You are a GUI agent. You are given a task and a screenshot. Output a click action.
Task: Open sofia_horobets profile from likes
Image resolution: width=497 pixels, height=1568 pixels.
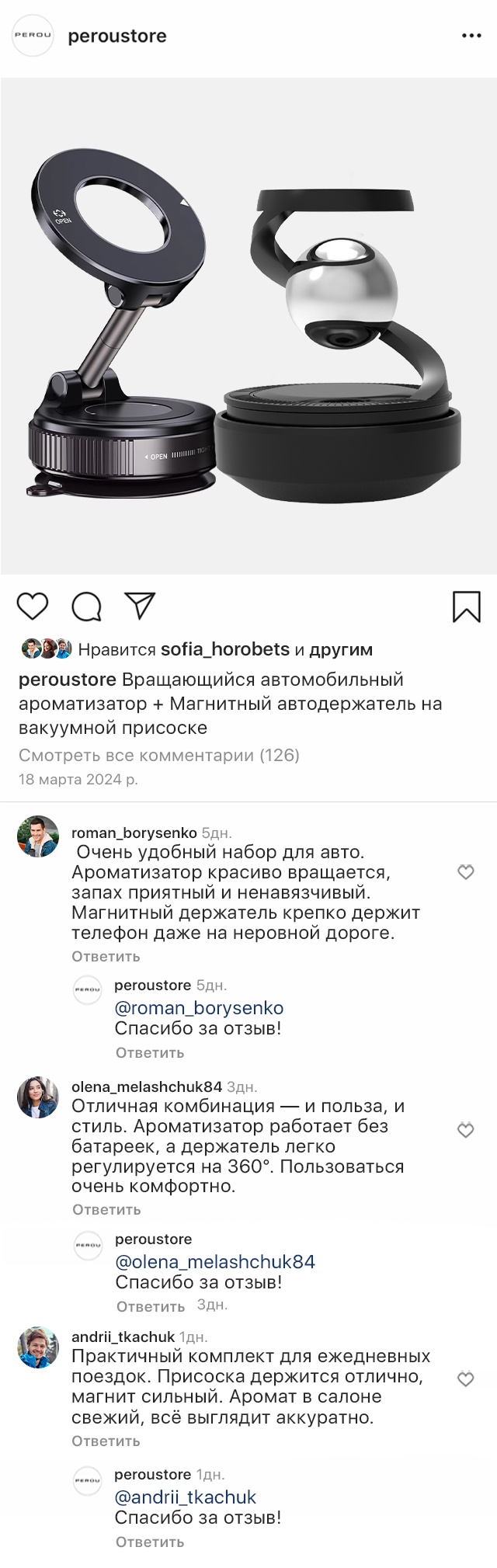click(x=224, y=649)
